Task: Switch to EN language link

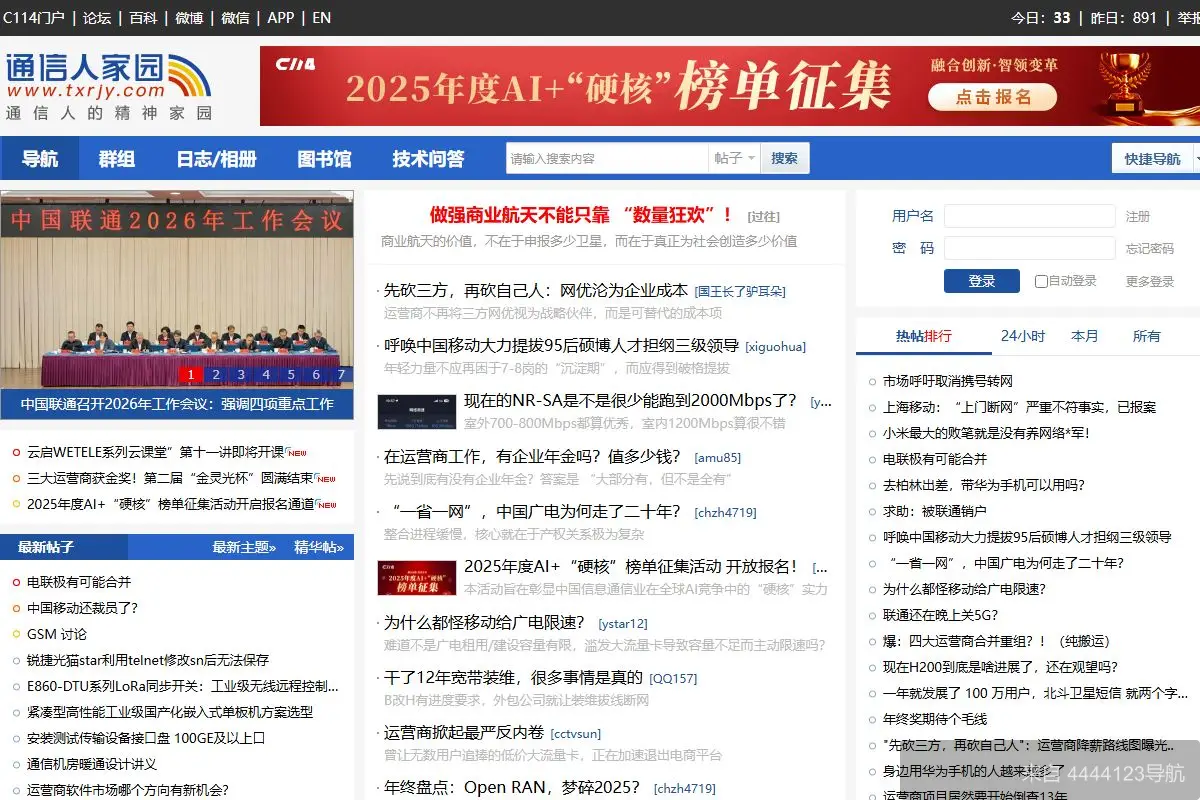Action: click(x=322, y=17)
